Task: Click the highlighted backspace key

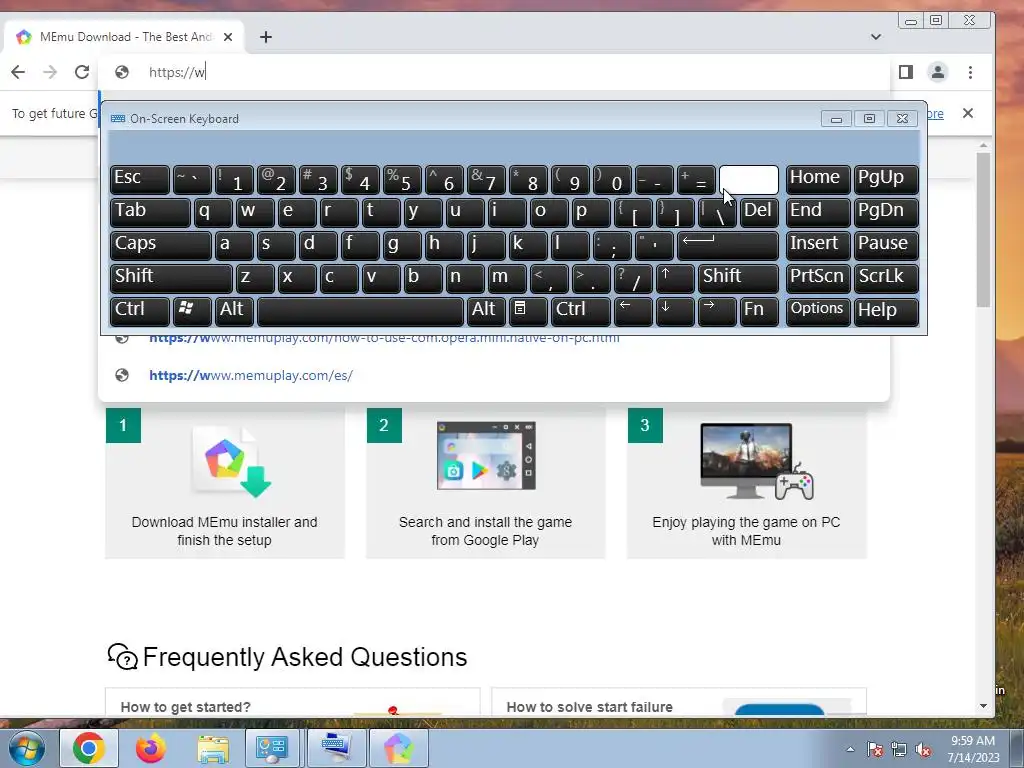Action: (x=748, y=179)
